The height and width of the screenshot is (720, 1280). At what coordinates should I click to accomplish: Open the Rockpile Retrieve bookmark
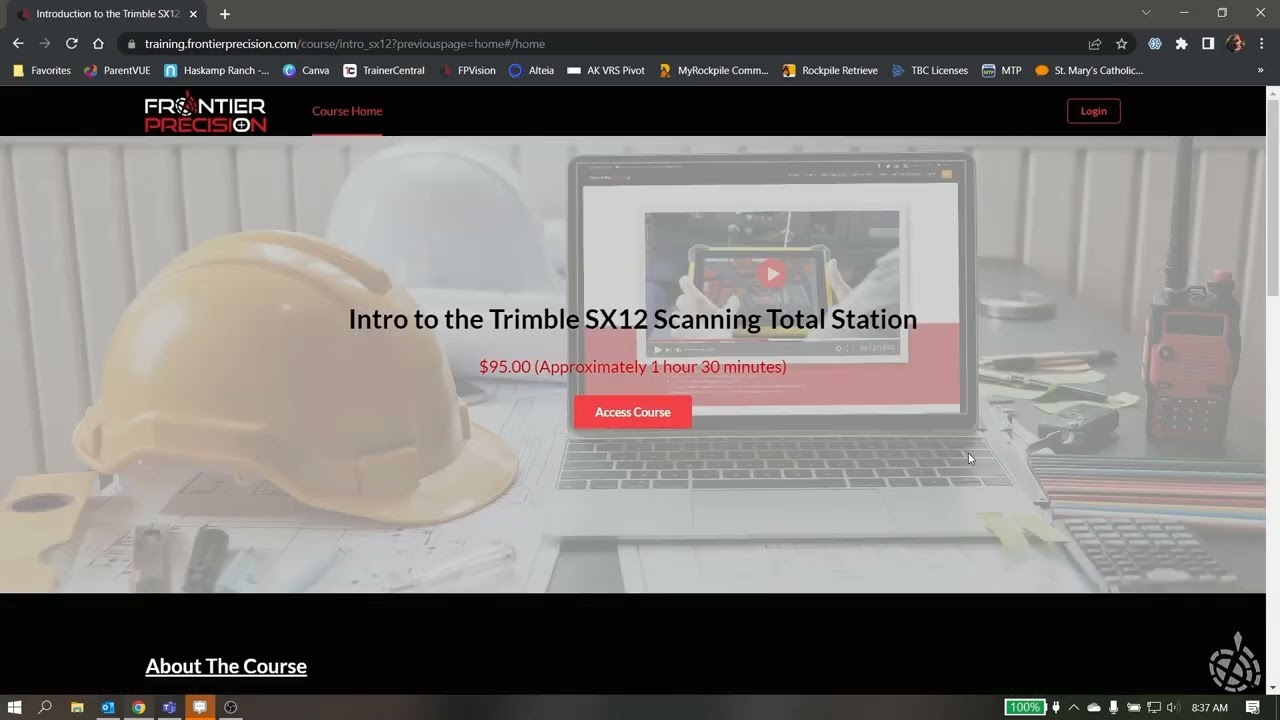coord(830,71)
